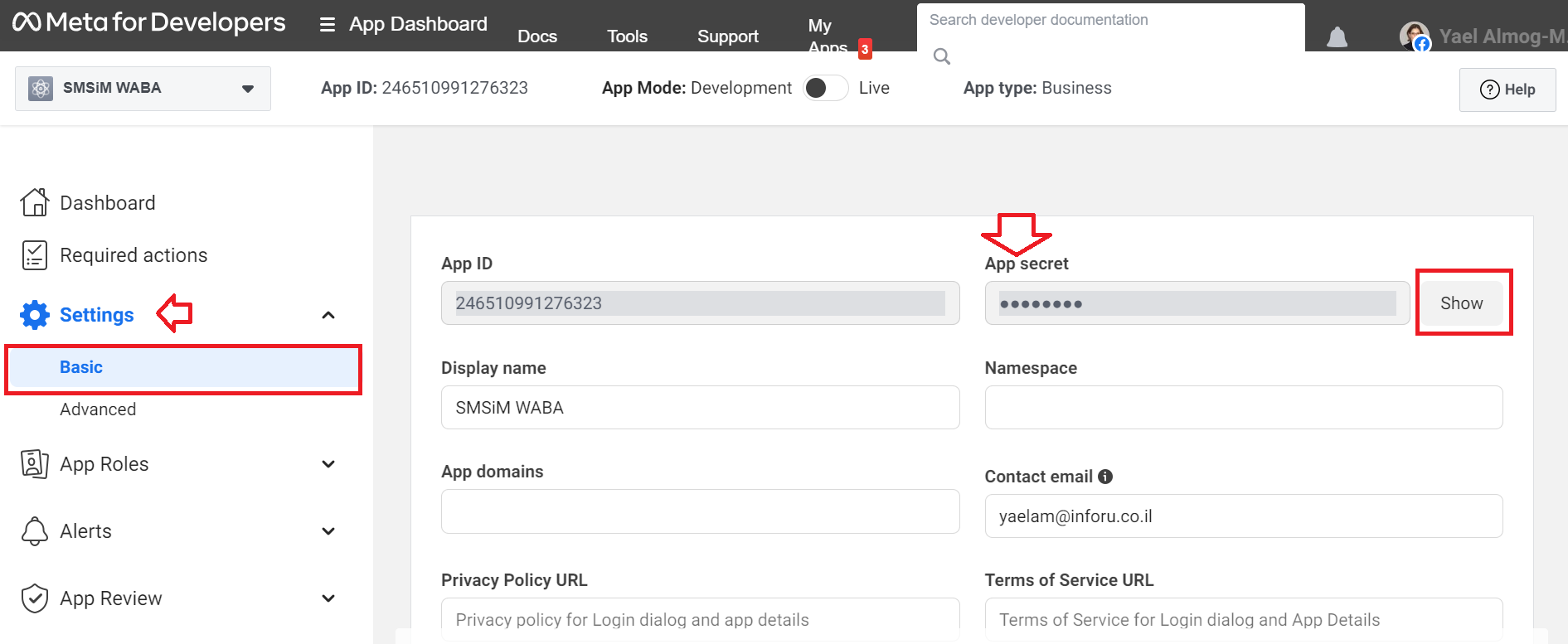This screenshot has height=644, width=1568.
Task: Click Show to reveal the app secret
Action: click(1461, 303)
